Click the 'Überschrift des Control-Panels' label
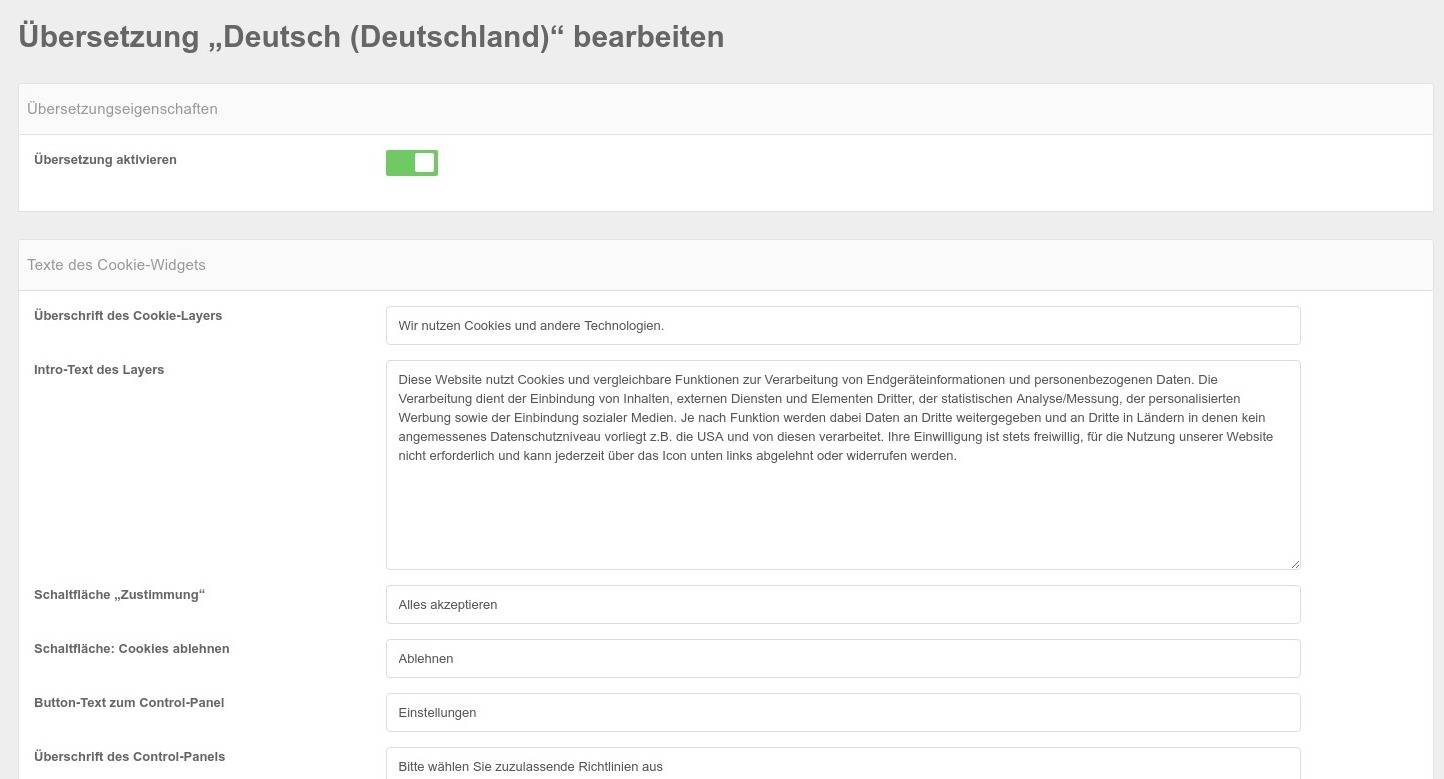 point(129,757)
